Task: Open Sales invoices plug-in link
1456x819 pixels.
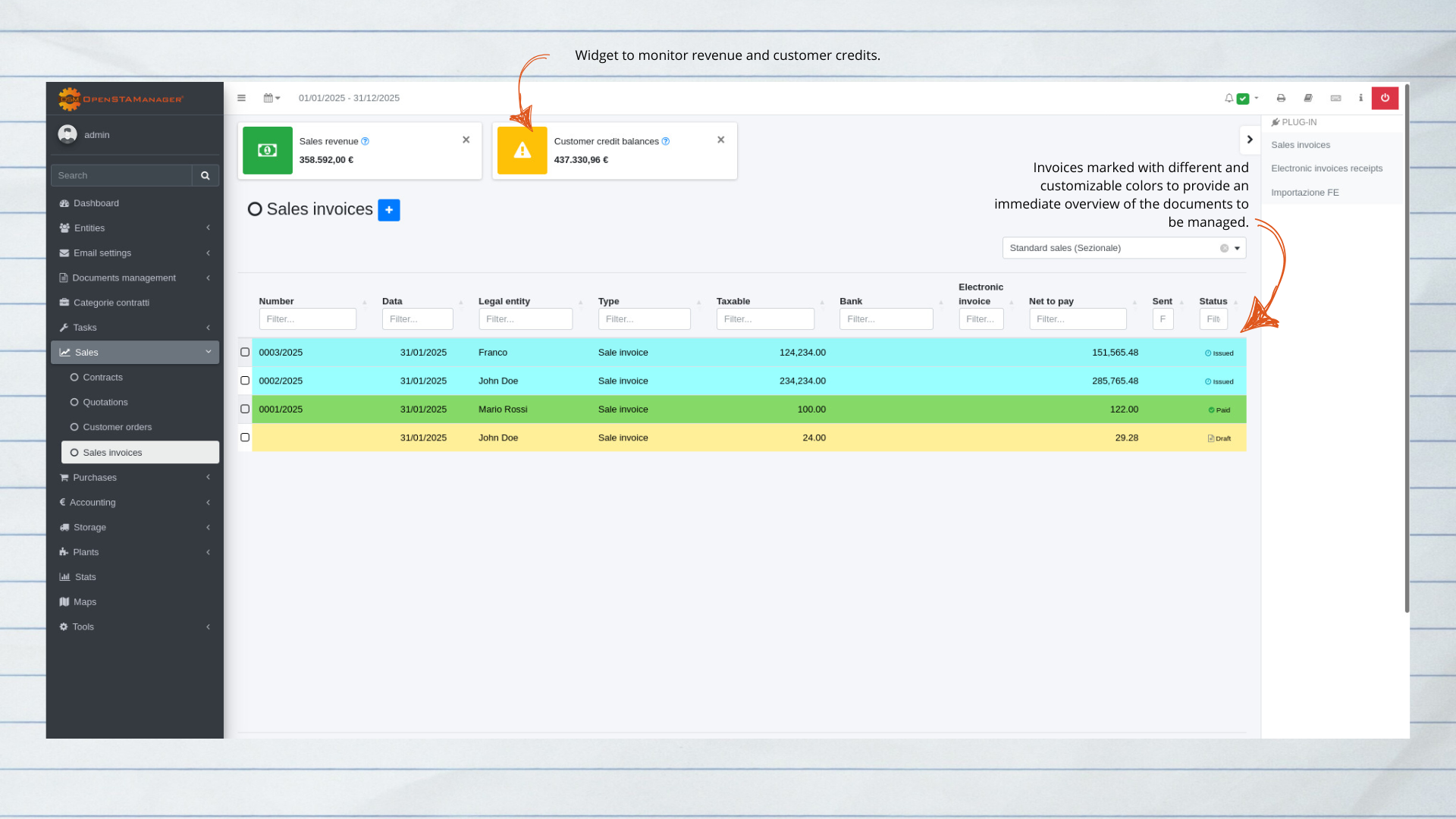Action: tap(1301, 145)
